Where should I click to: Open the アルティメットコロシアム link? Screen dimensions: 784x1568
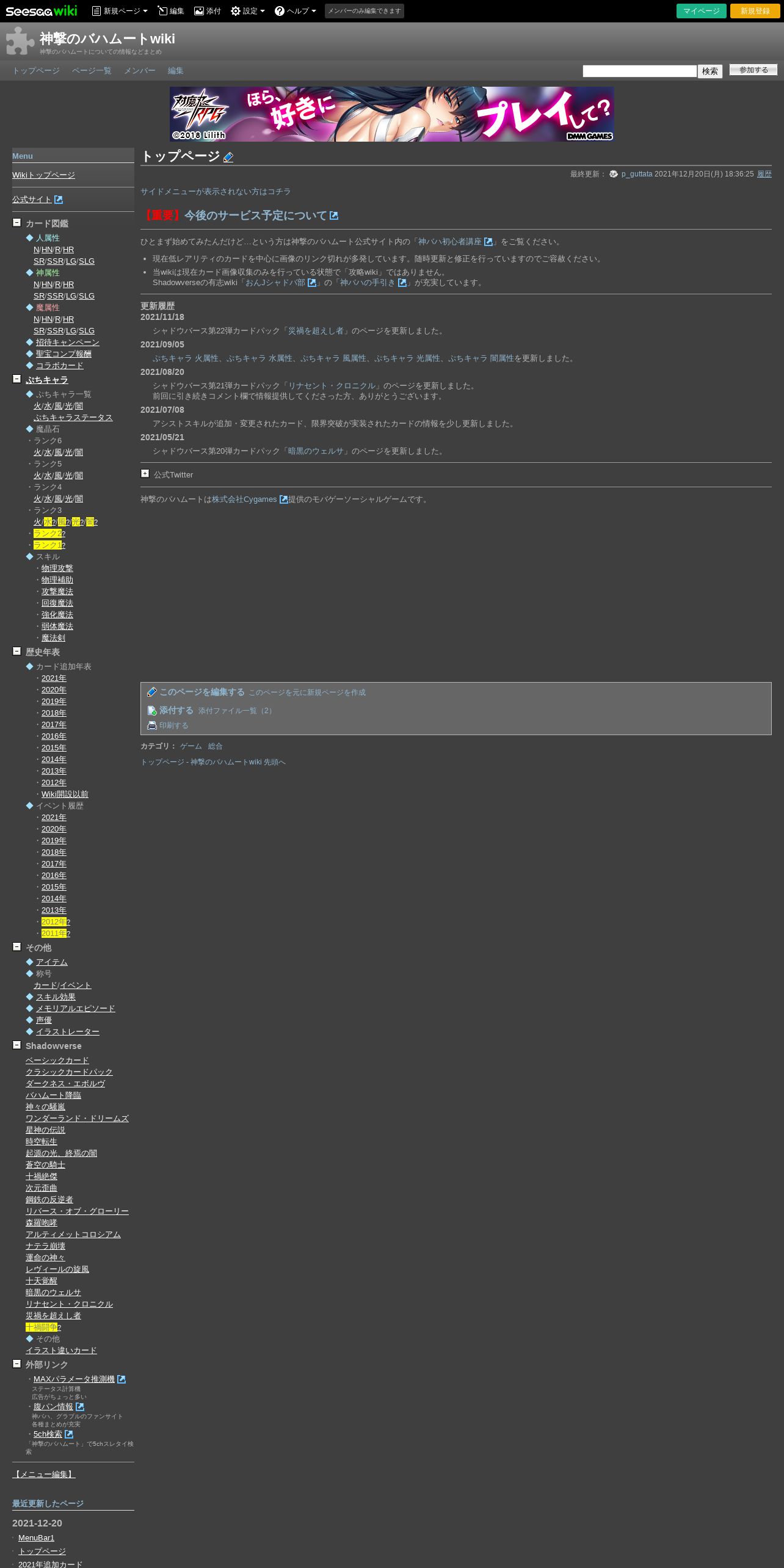[73, 1235]
